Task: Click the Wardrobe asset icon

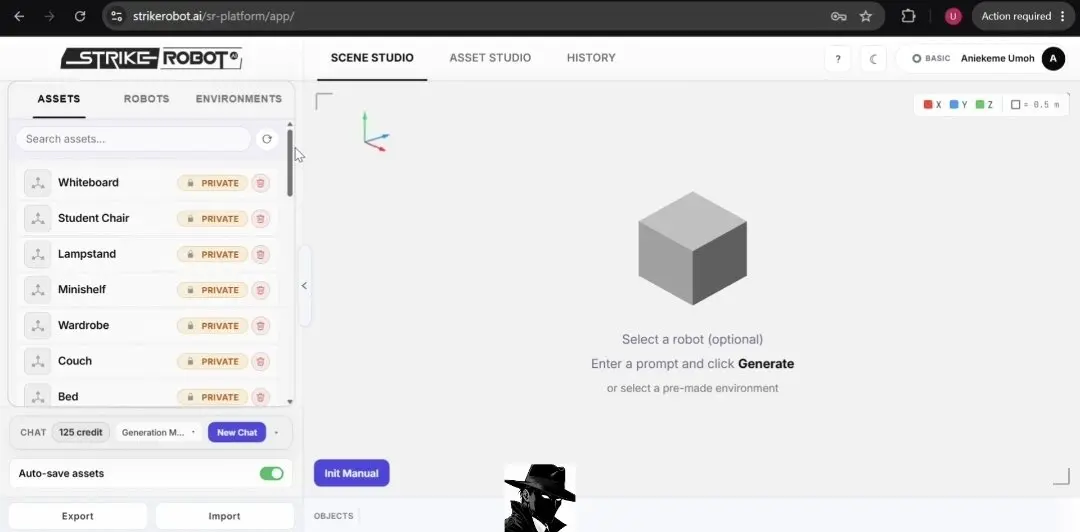Action: pos(37,326)
